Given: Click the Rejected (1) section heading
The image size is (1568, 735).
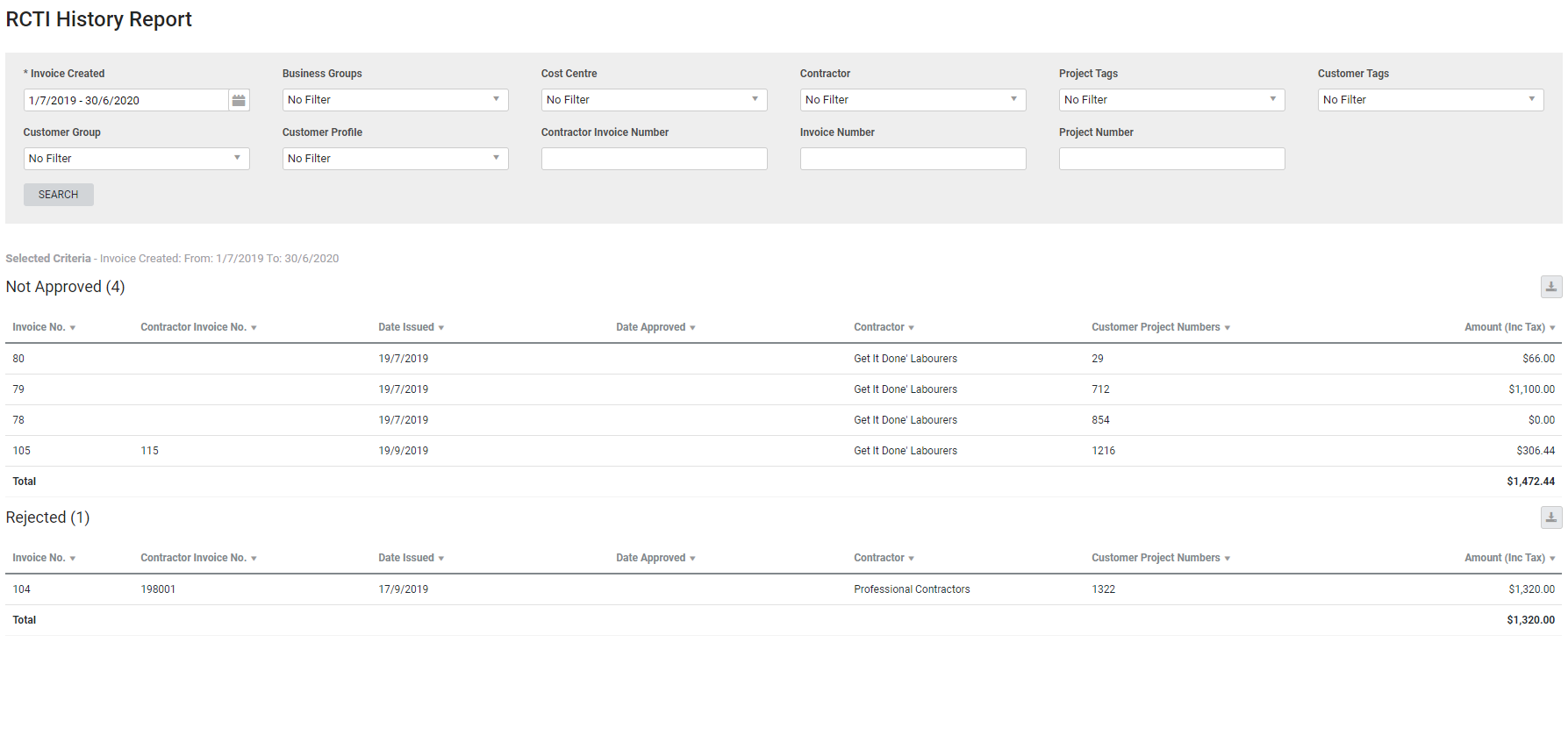Looking at the screenshot, I should 47,517.
